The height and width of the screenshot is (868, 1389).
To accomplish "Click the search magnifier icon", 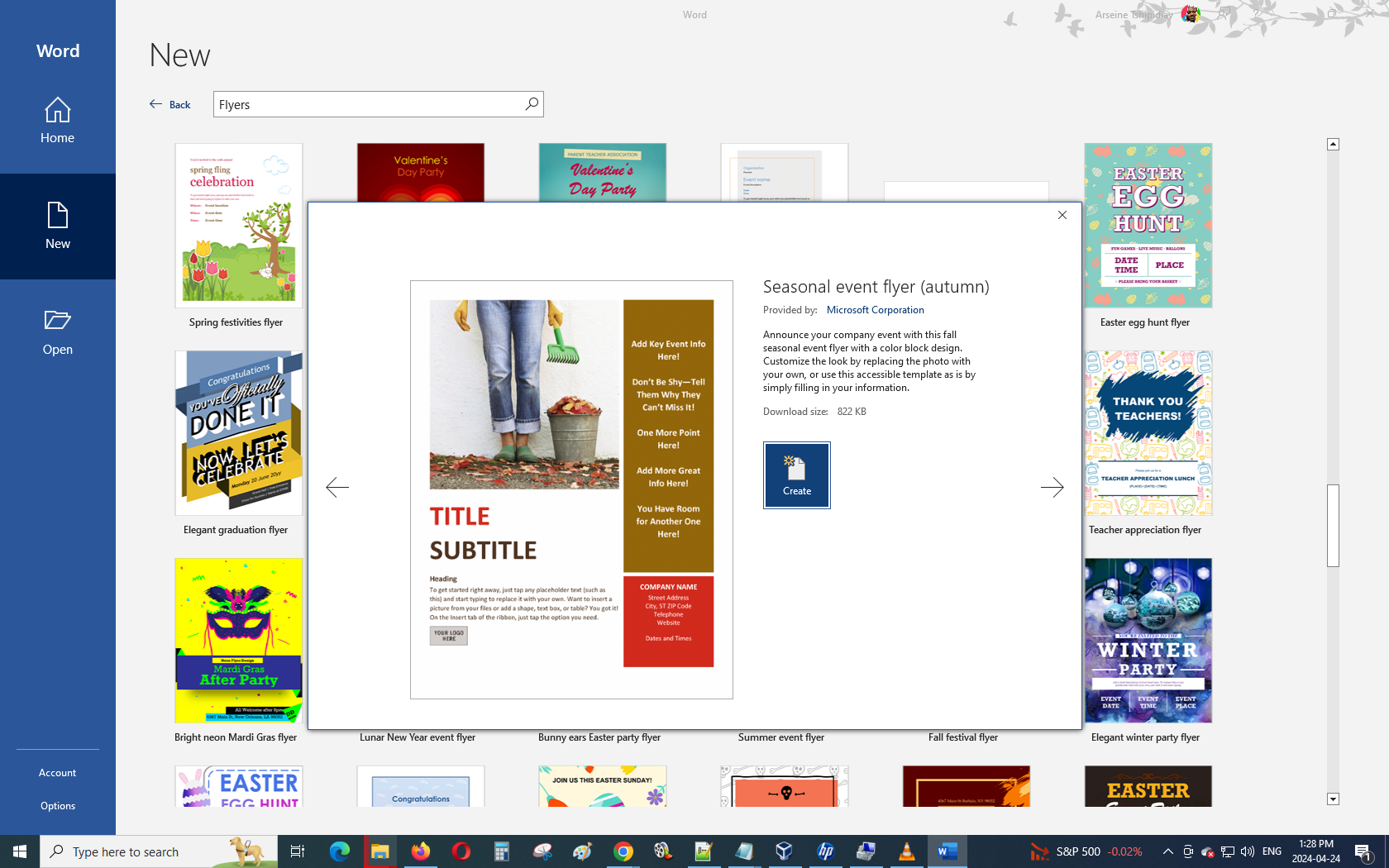I will 532,104.
